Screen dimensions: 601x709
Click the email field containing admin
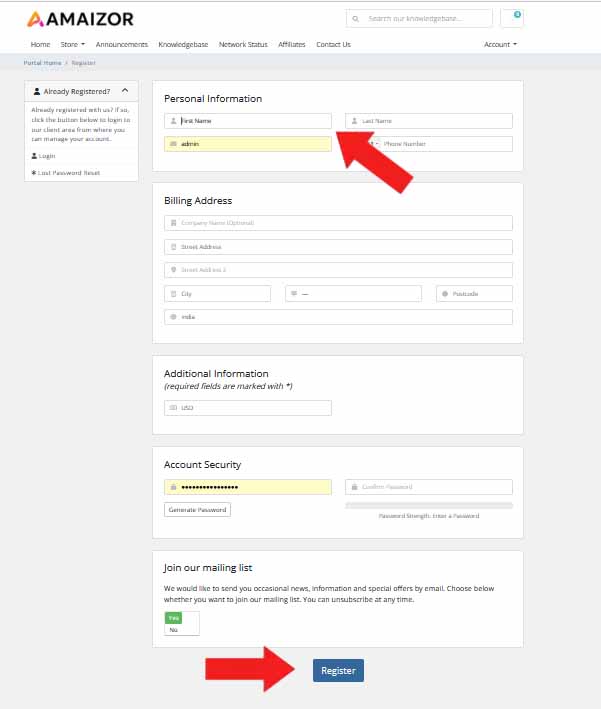point(247,144)
